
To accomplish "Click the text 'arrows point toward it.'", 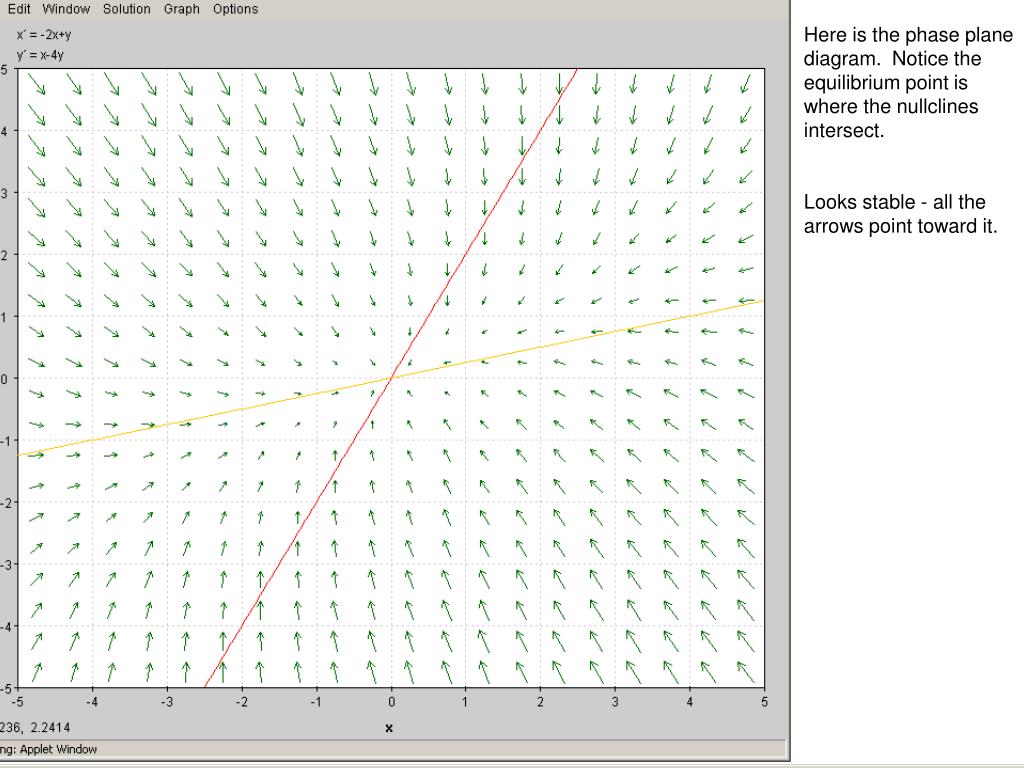I will [x=901, y=226].
